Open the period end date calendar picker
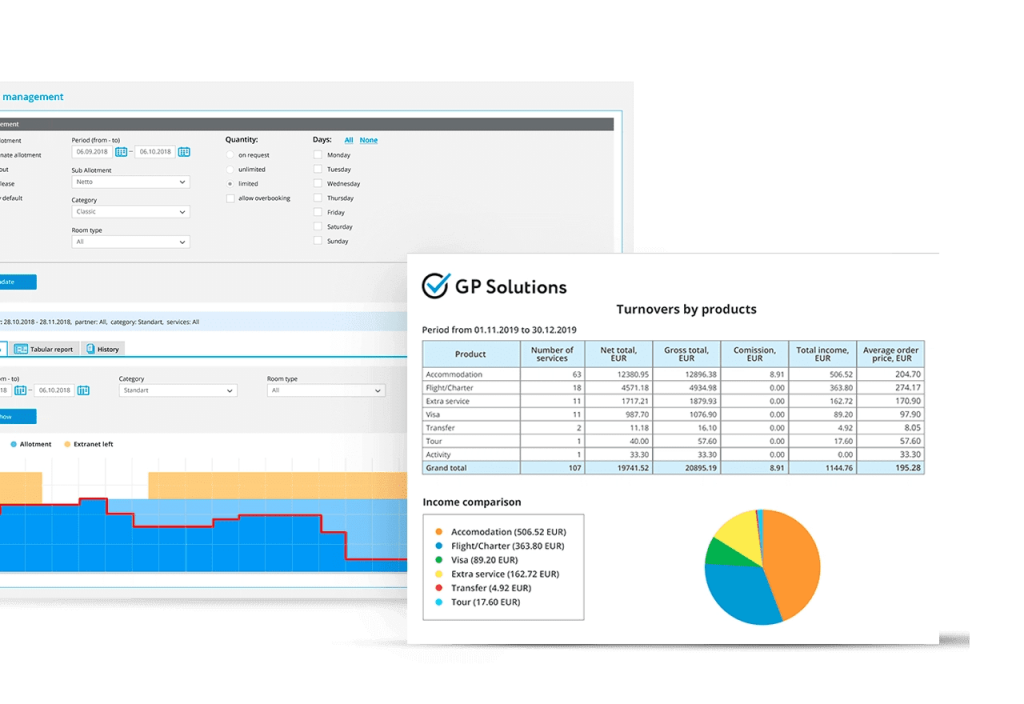 (x=184, y=152)
